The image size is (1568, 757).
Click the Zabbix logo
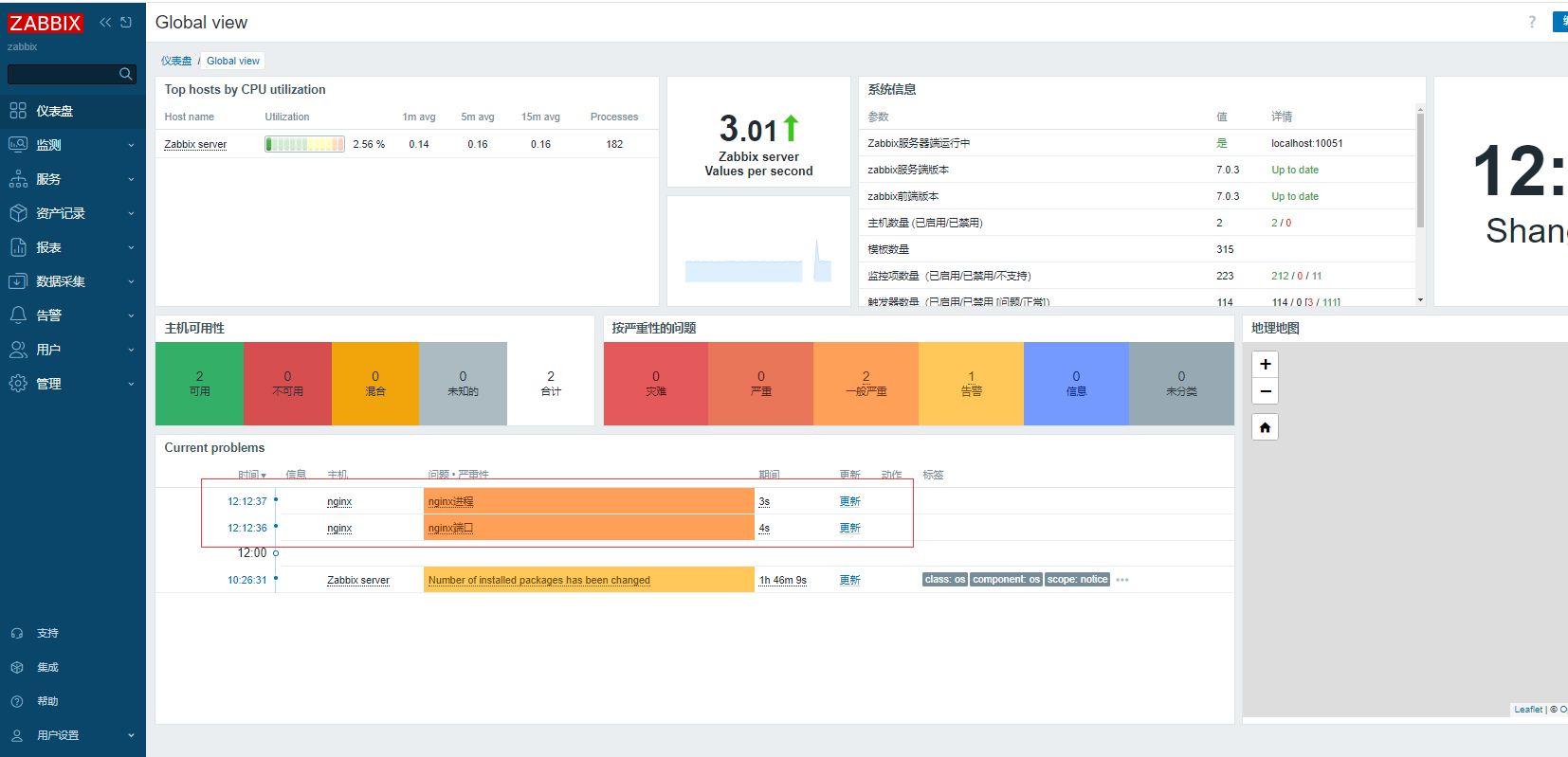[x=45, y=23]
